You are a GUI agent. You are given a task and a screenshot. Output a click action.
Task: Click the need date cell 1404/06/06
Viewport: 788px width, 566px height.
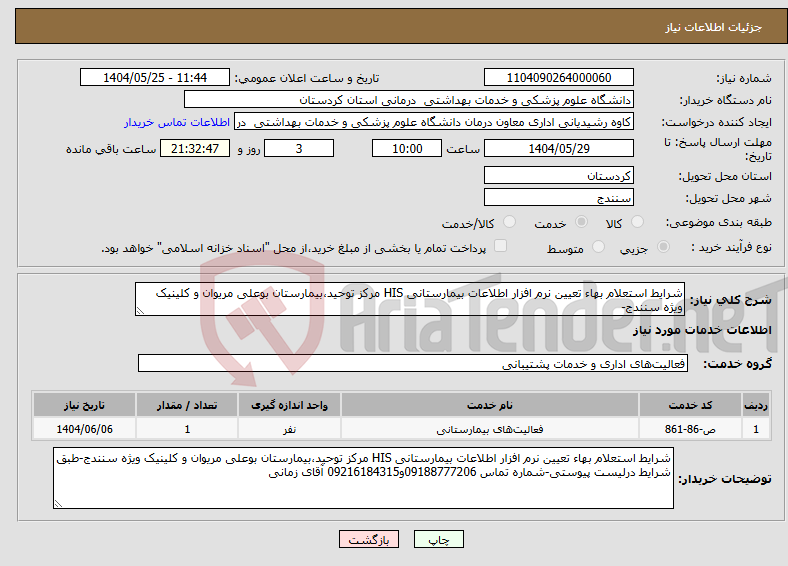(84, 429)
